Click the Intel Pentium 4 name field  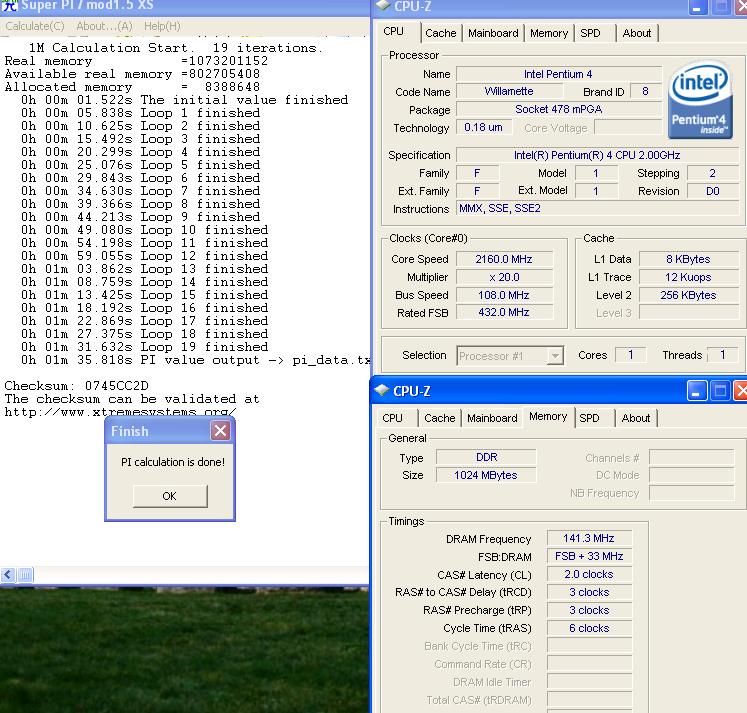coord(558,74)
